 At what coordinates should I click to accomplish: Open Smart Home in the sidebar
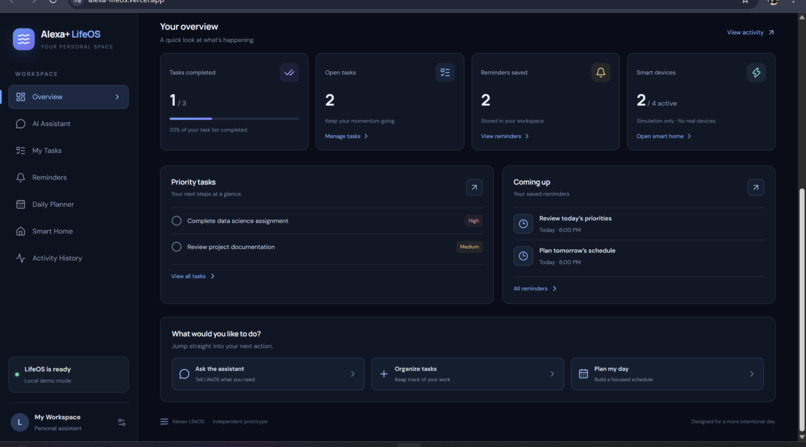coord(68,231)
